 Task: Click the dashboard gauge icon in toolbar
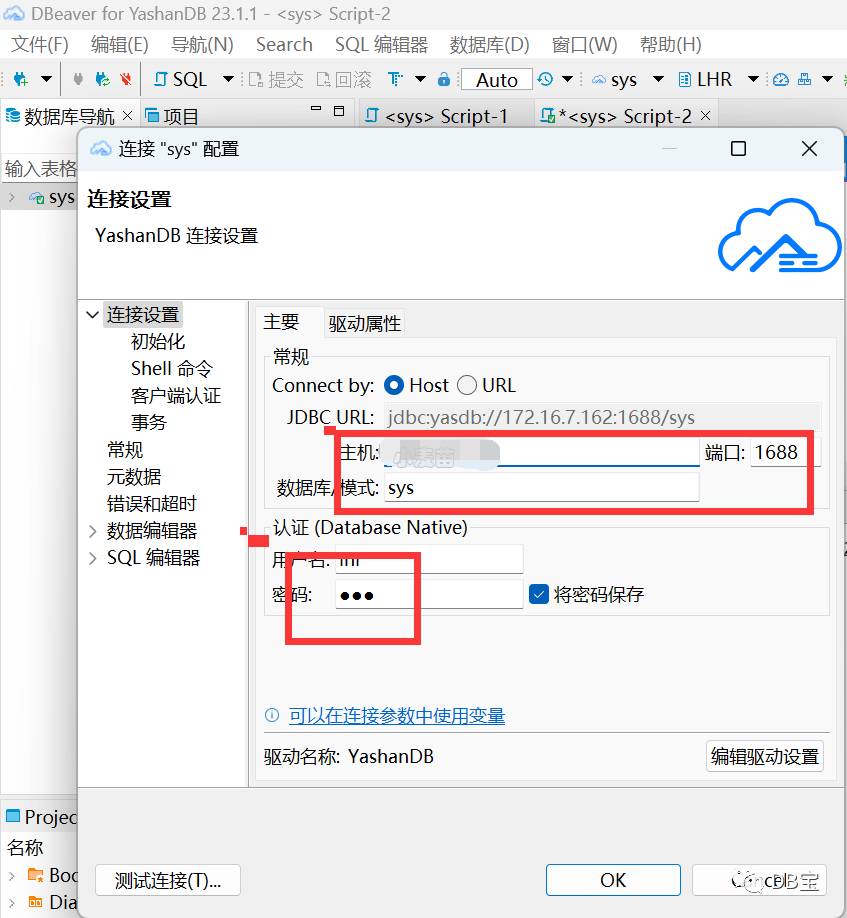tap(781, 79)
